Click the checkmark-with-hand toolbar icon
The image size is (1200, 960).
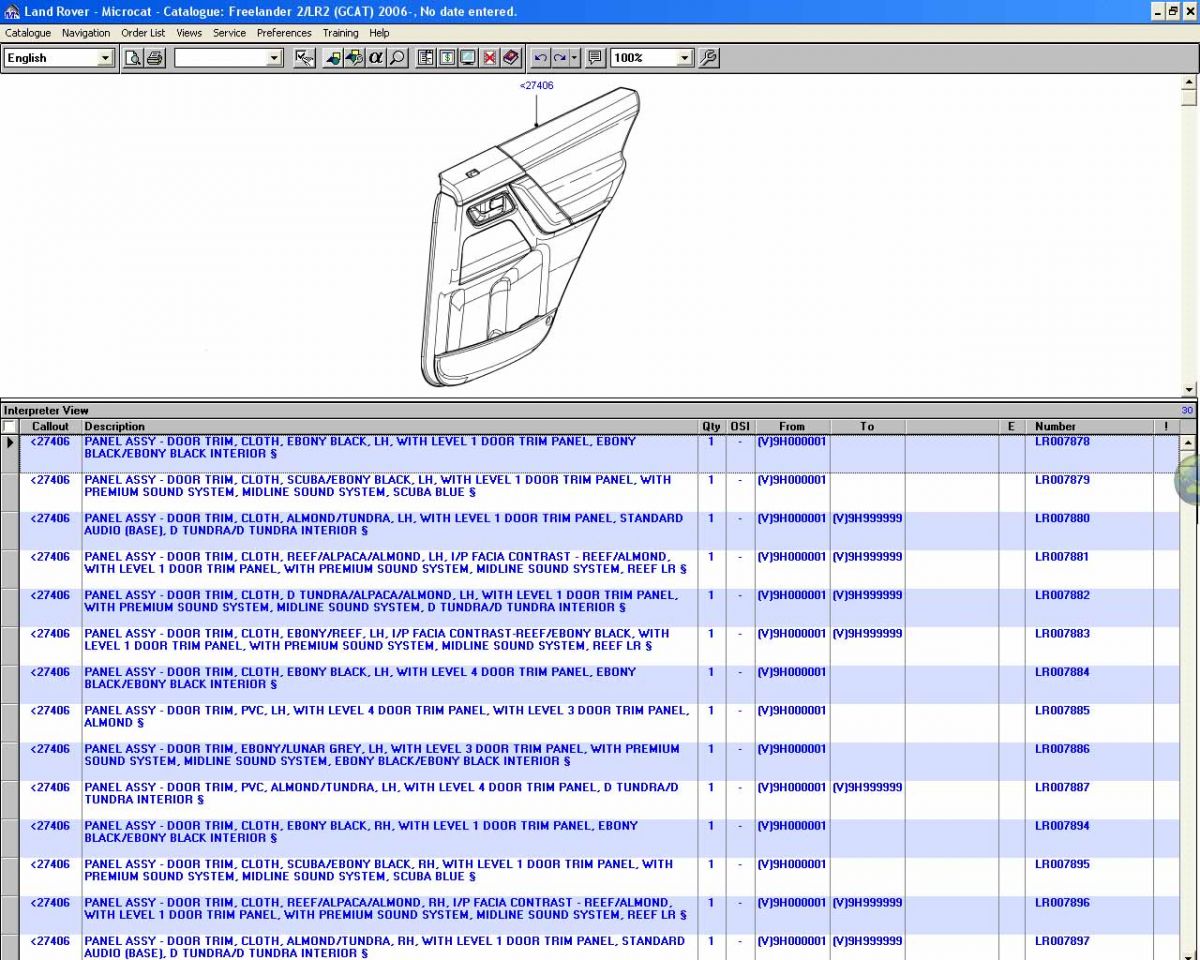point(305,58)
